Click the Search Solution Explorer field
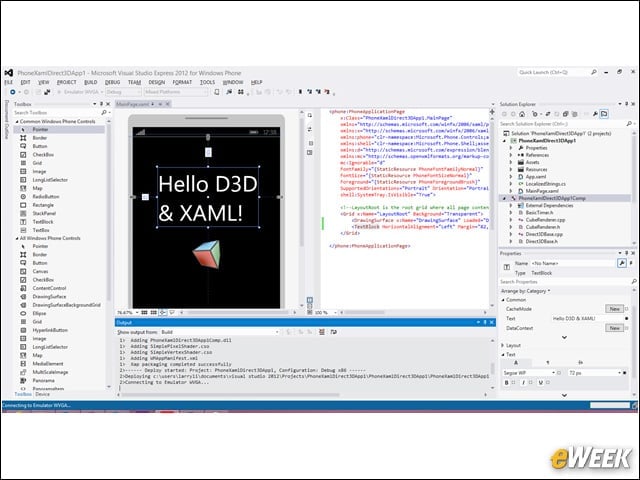The image size is (640, 480). click(x=563, y=124)
